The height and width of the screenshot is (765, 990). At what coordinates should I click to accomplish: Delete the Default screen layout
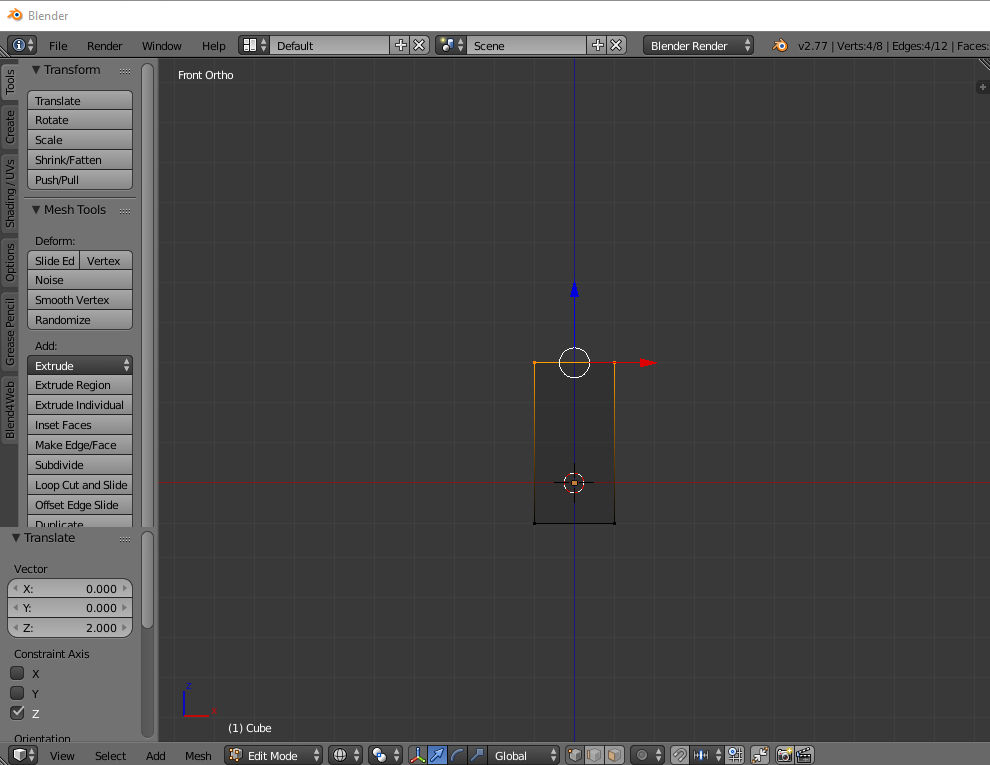419,45
